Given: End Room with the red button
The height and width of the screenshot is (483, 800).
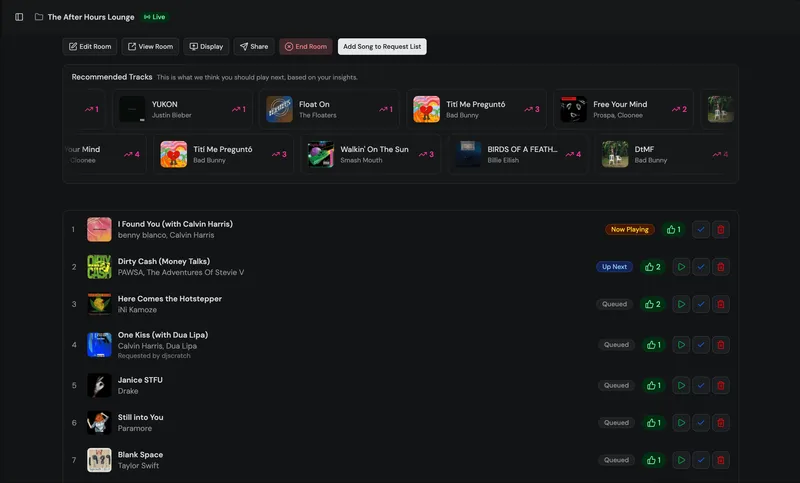Looking at the screenshot, I should [x=306, y=46].
